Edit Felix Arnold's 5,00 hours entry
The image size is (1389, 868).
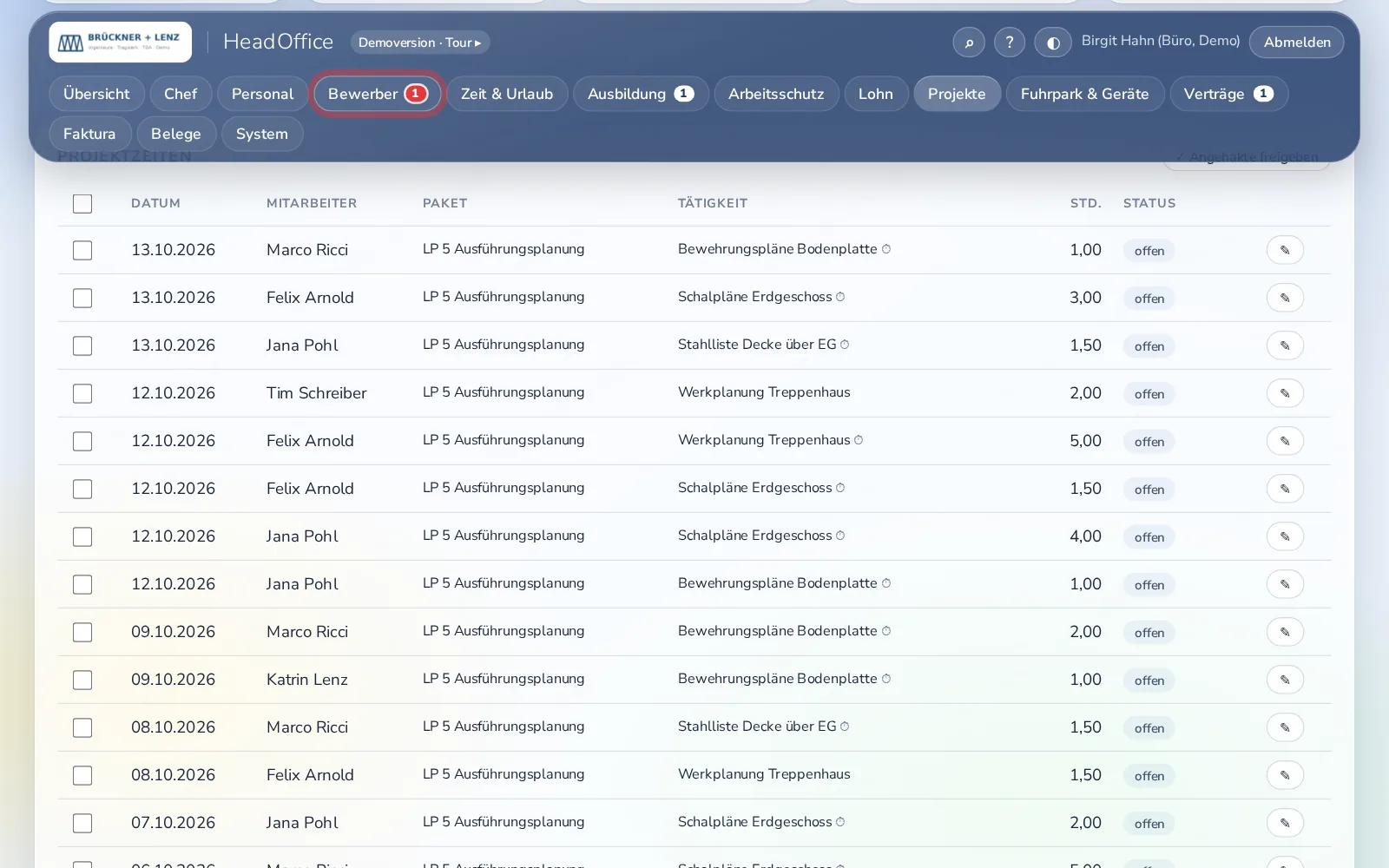pyautogui.click(x=1285, y=441)
